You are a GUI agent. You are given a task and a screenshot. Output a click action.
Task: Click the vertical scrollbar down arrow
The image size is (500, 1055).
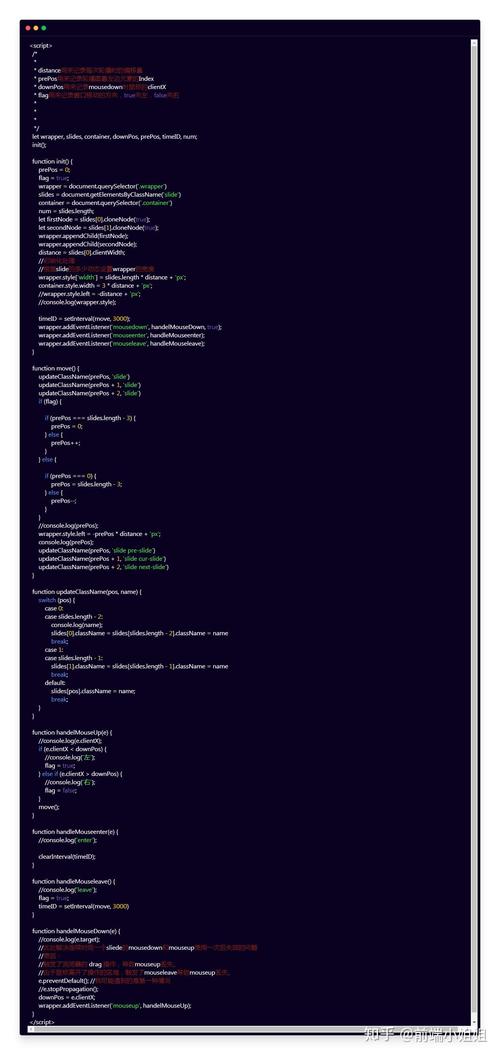(474, 1021)
